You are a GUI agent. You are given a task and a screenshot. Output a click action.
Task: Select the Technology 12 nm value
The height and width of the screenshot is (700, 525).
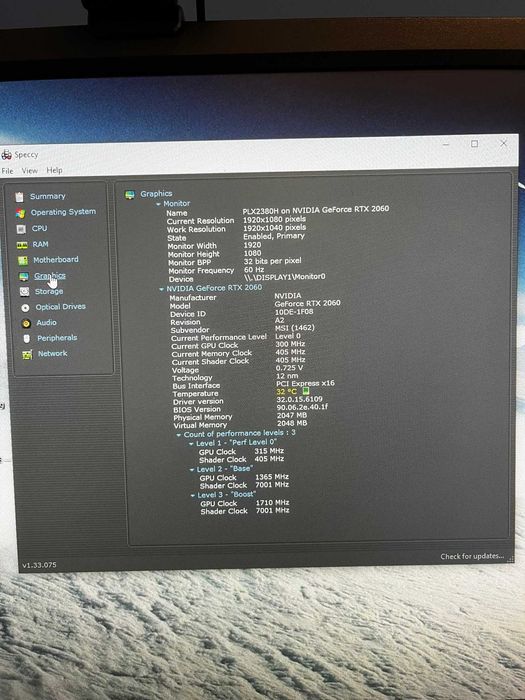click(x=287, y=376)
